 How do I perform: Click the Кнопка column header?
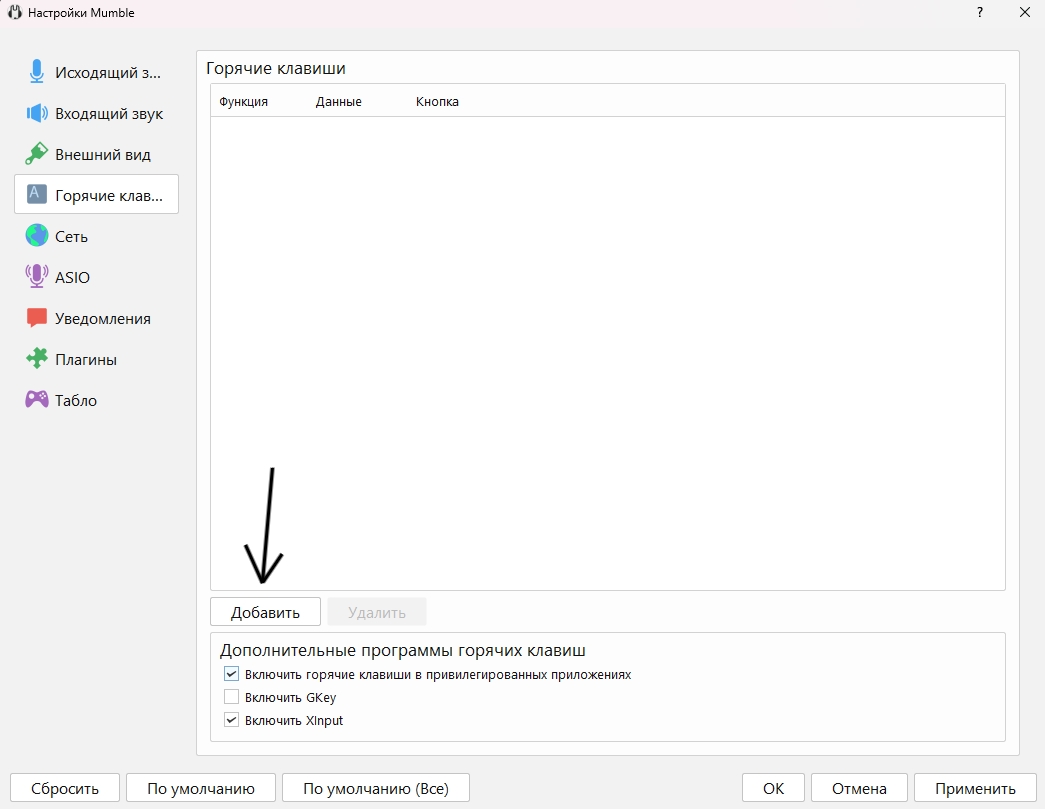[437, 101]
